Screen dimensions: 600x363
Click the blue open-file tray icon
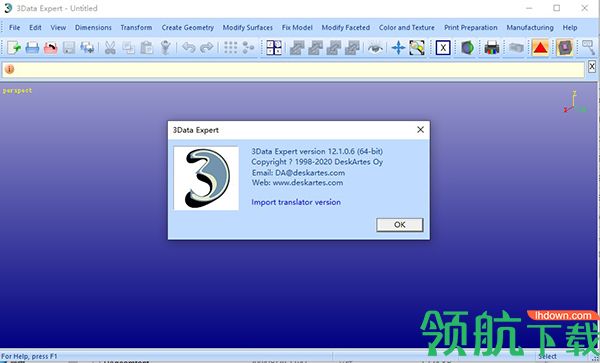pyautogui.click(x=32, y=48)
